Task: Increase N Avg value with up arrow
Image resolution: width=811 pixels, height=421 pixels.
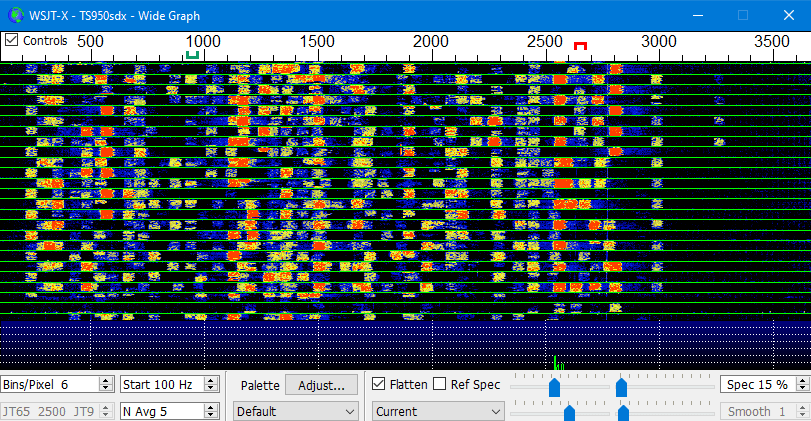Action: [211, 407]
